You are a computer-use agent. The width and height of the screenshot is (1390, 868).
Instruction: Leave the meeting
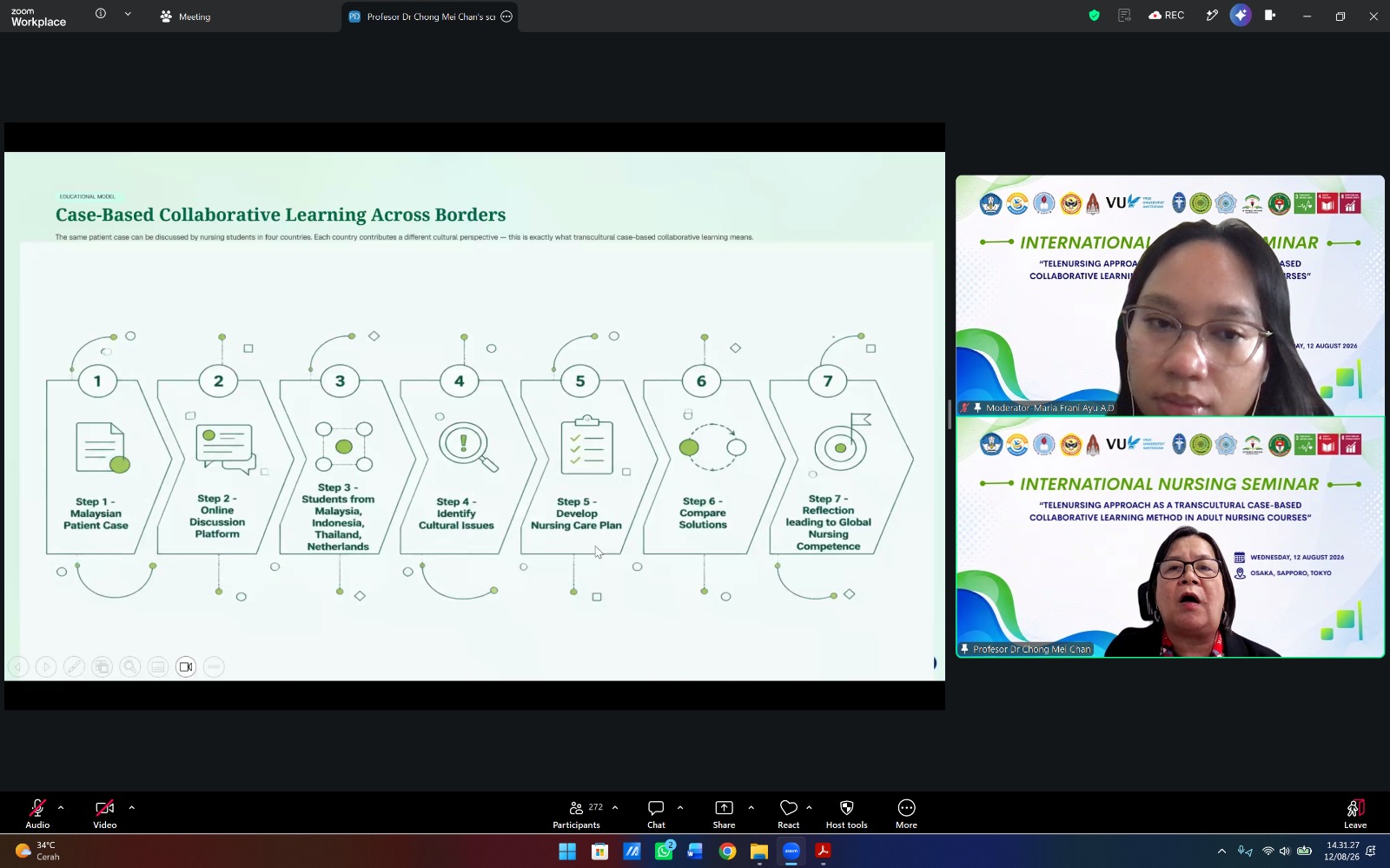1355,813
